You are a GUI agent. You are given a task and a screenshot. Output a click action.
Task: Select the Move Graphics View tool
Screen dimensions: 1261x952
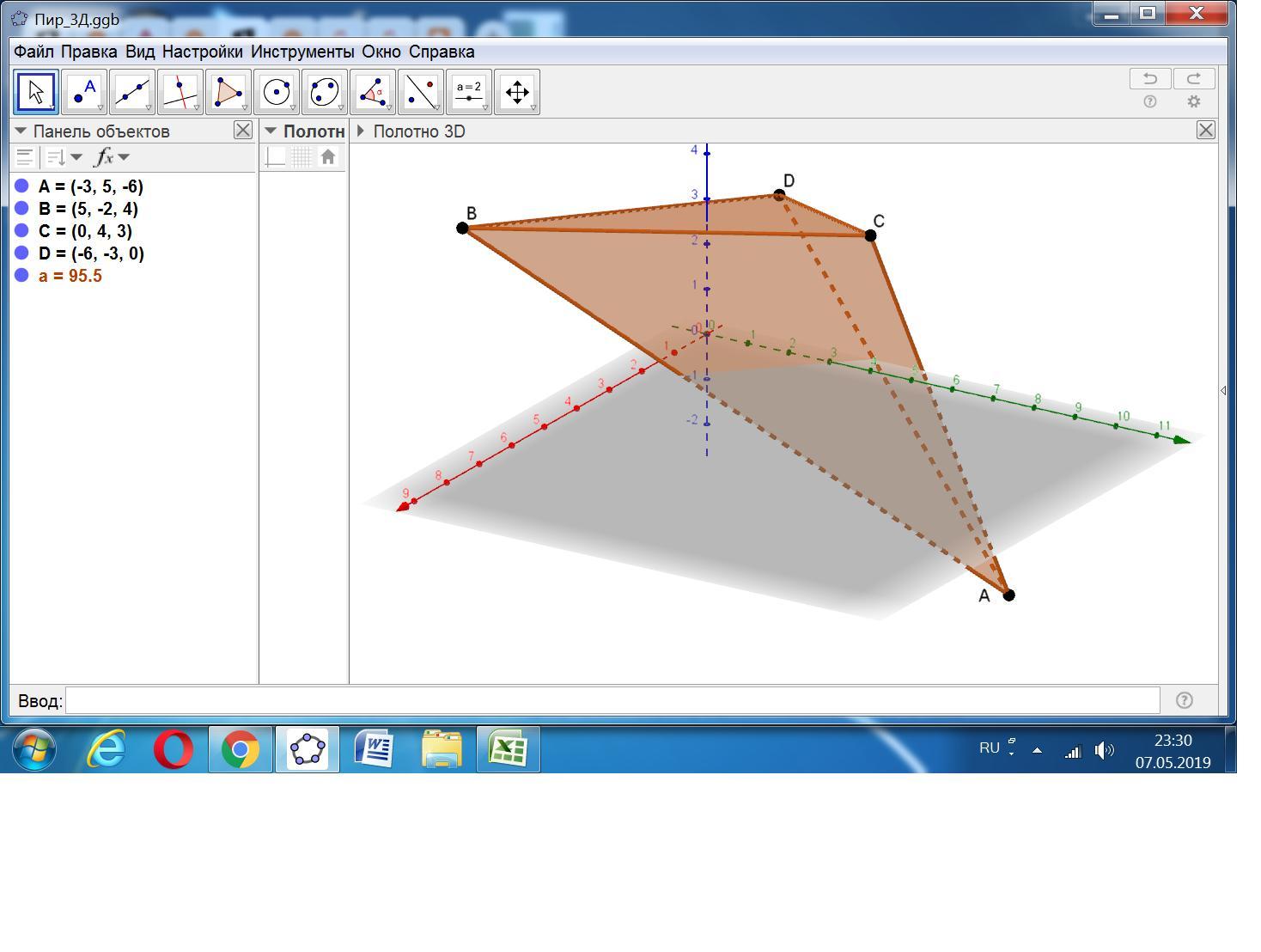tap(517, 92)
